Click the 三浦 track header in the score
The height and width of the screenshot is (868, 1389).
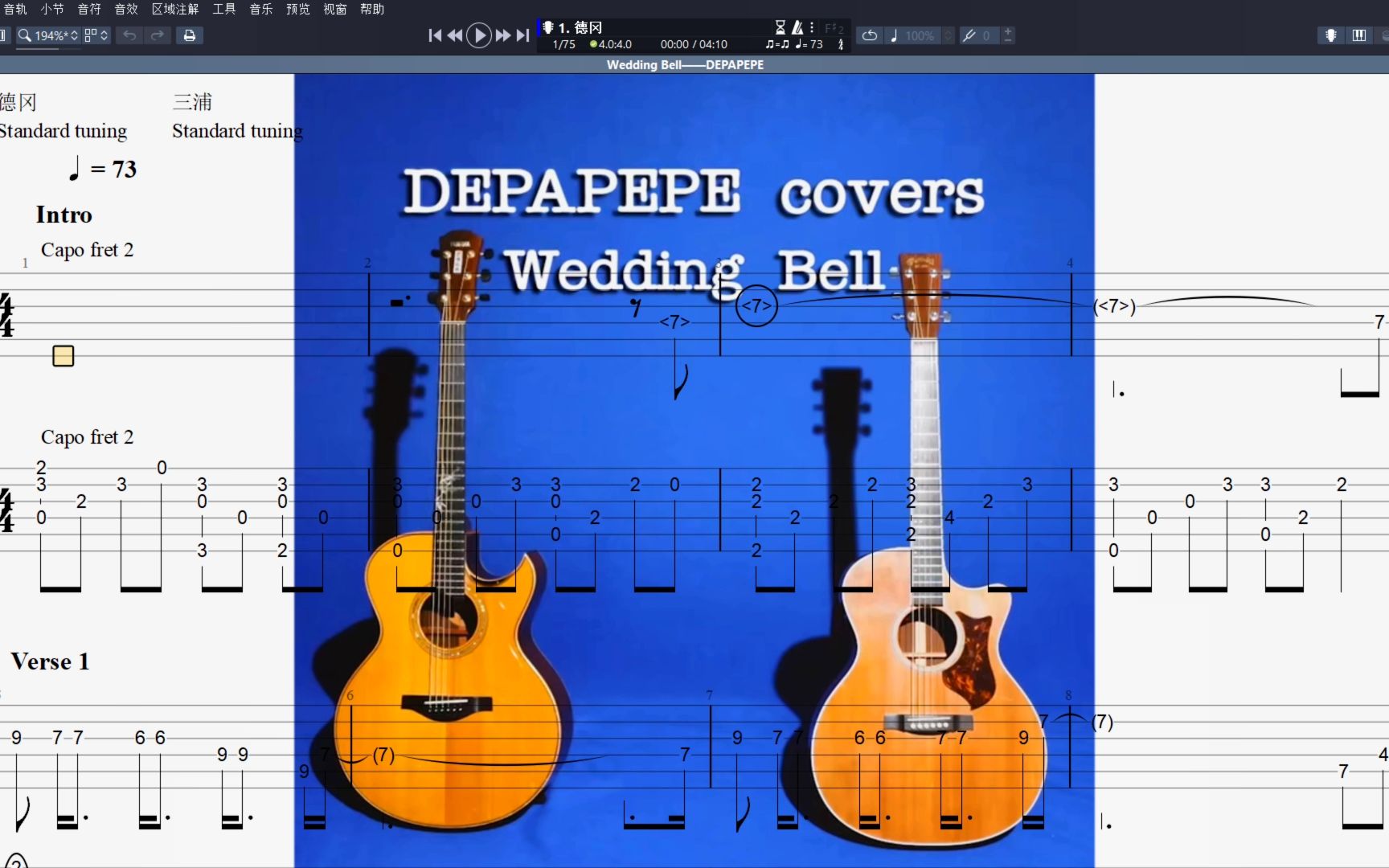192,102
